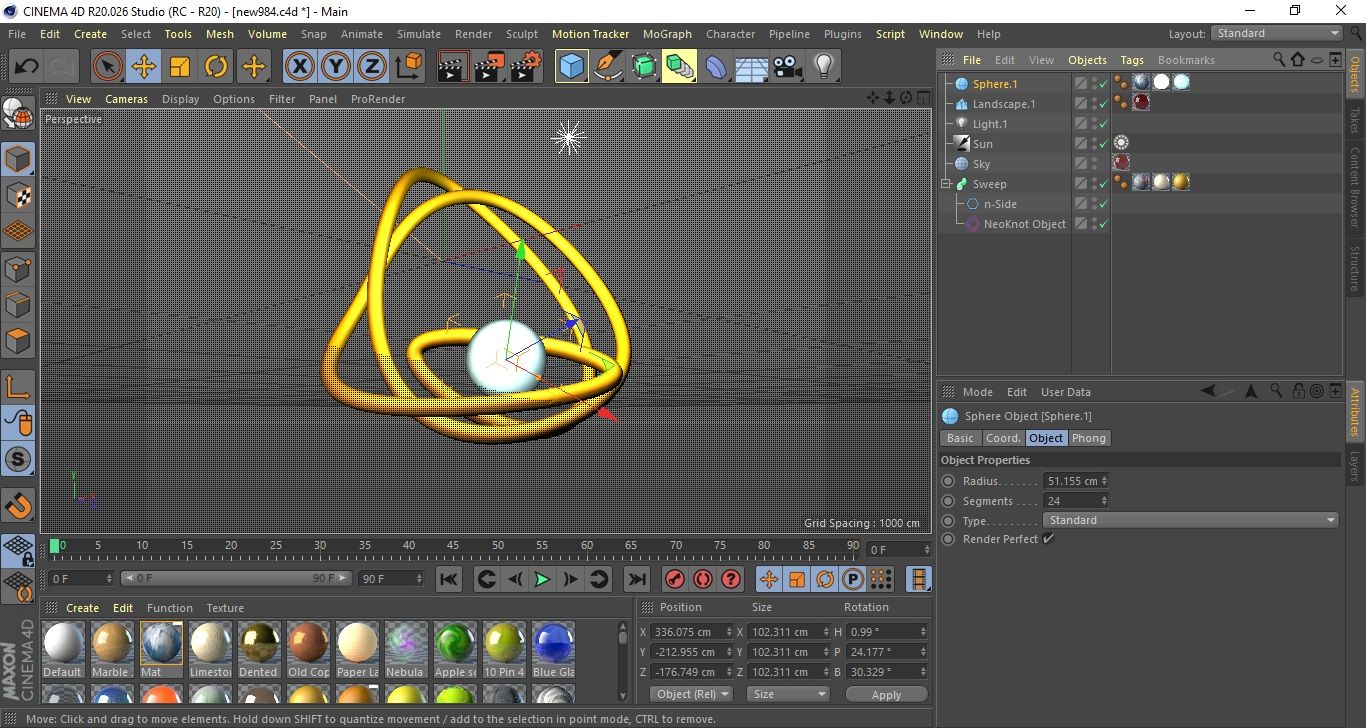
Task: Select the Polygons mode icon
Action: tap(18, 341)
